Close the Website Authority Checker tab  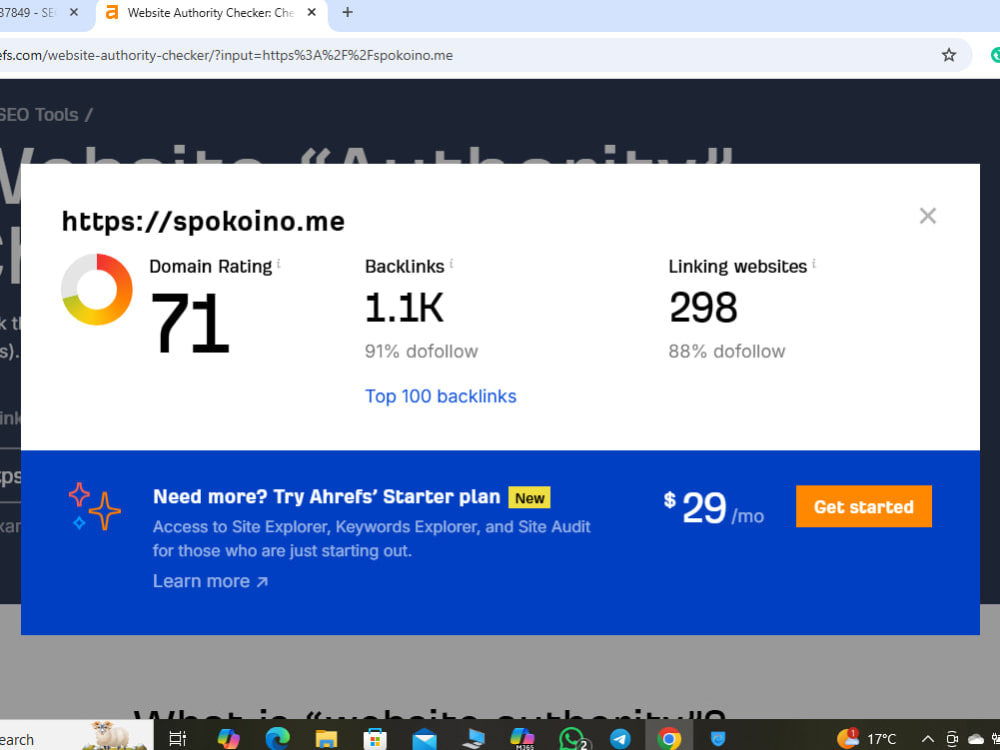click(x=311, y=13)
